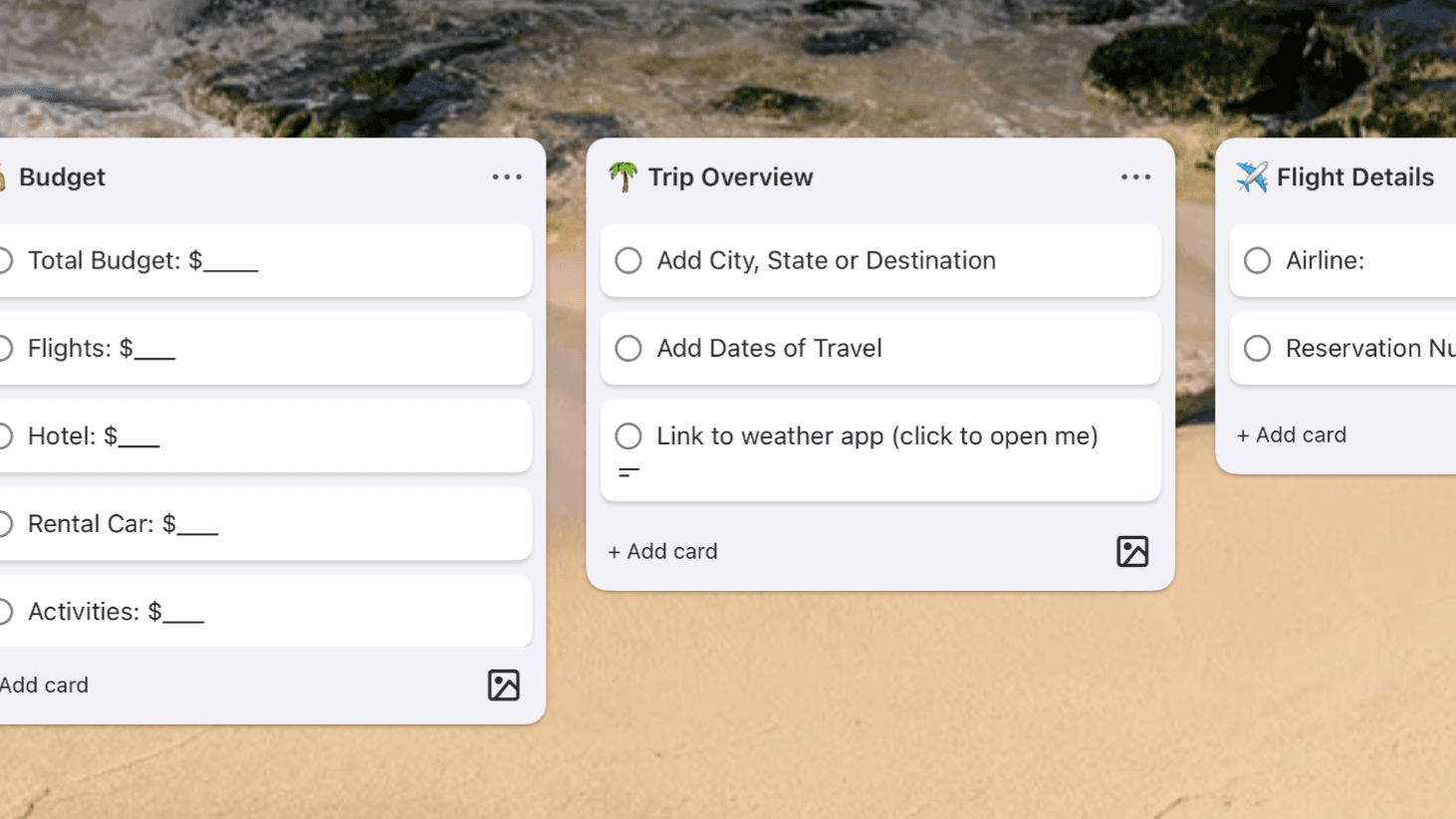This screenshot has width=1456, height=819.
Task: Open the 'Add City, State or Destination' card
Action: coord(880,261)
